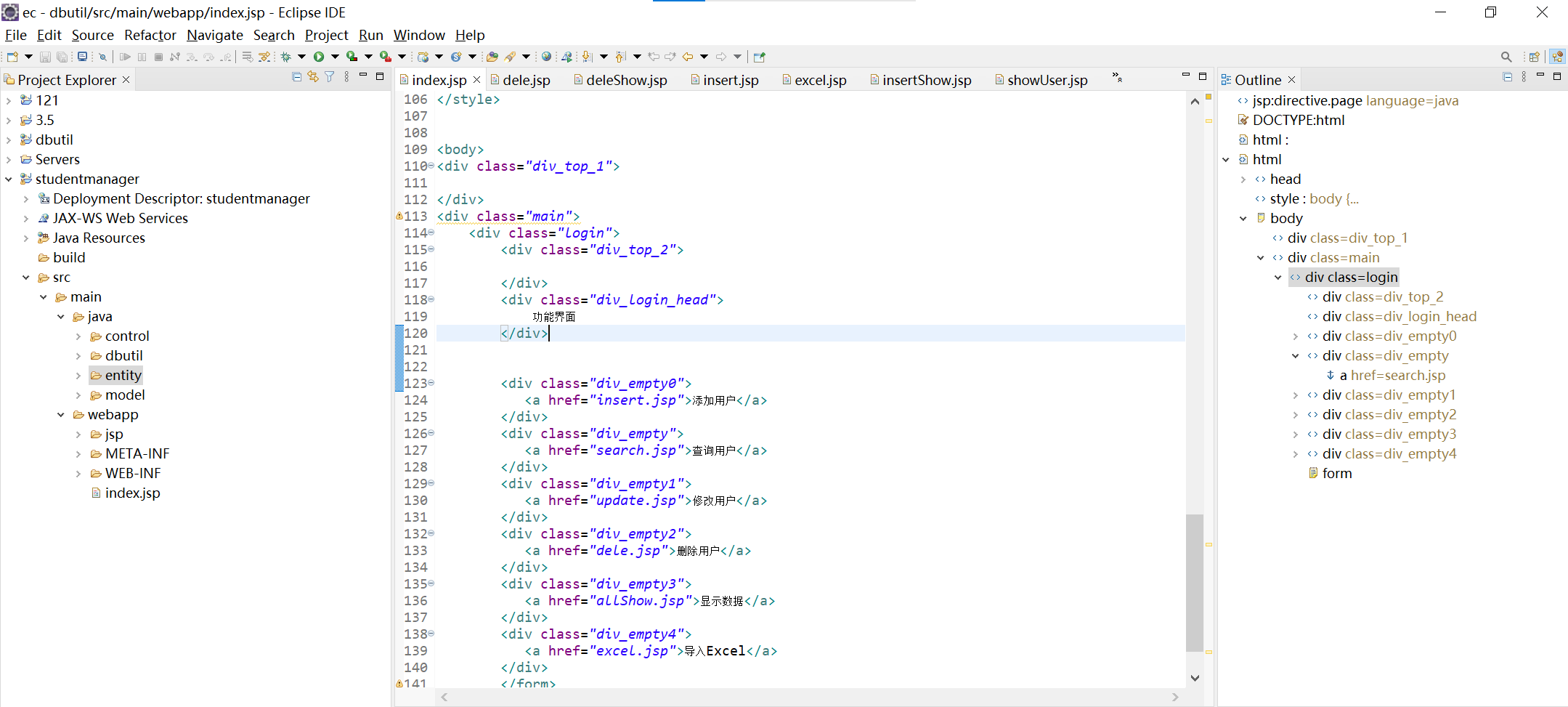Screen dimensions: 1568x707
Task: Click the Last Edit Location icon
Action: click(654, 57)
